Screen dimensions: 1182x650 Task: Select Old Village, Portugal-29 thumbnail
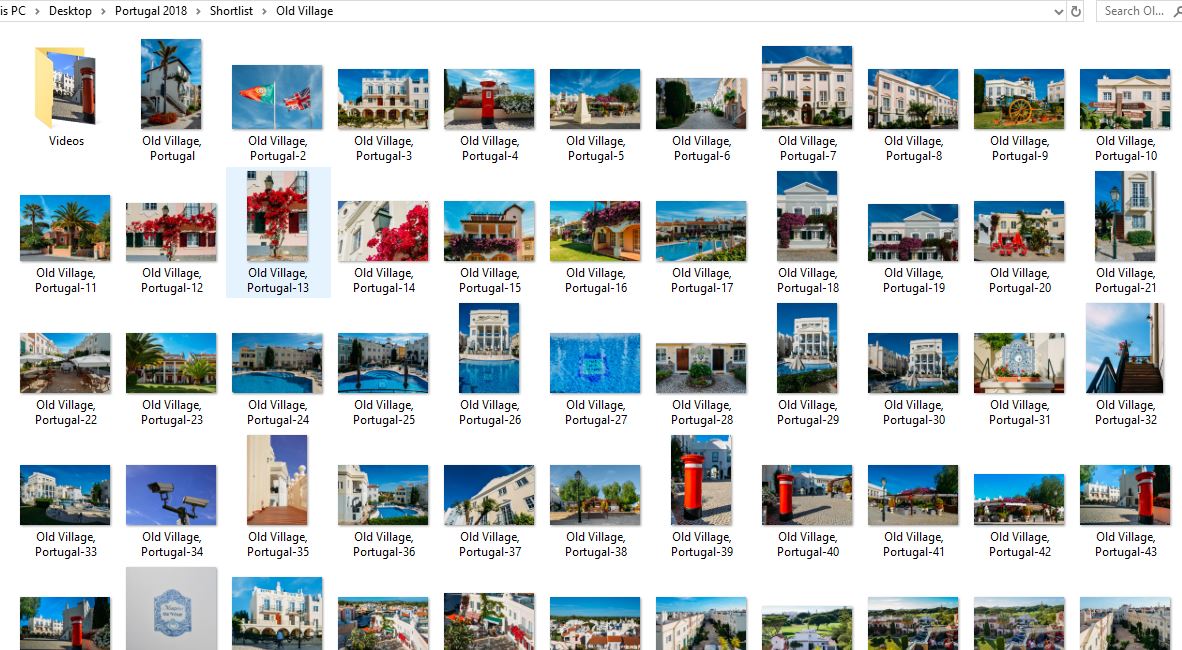pos(807,348)
